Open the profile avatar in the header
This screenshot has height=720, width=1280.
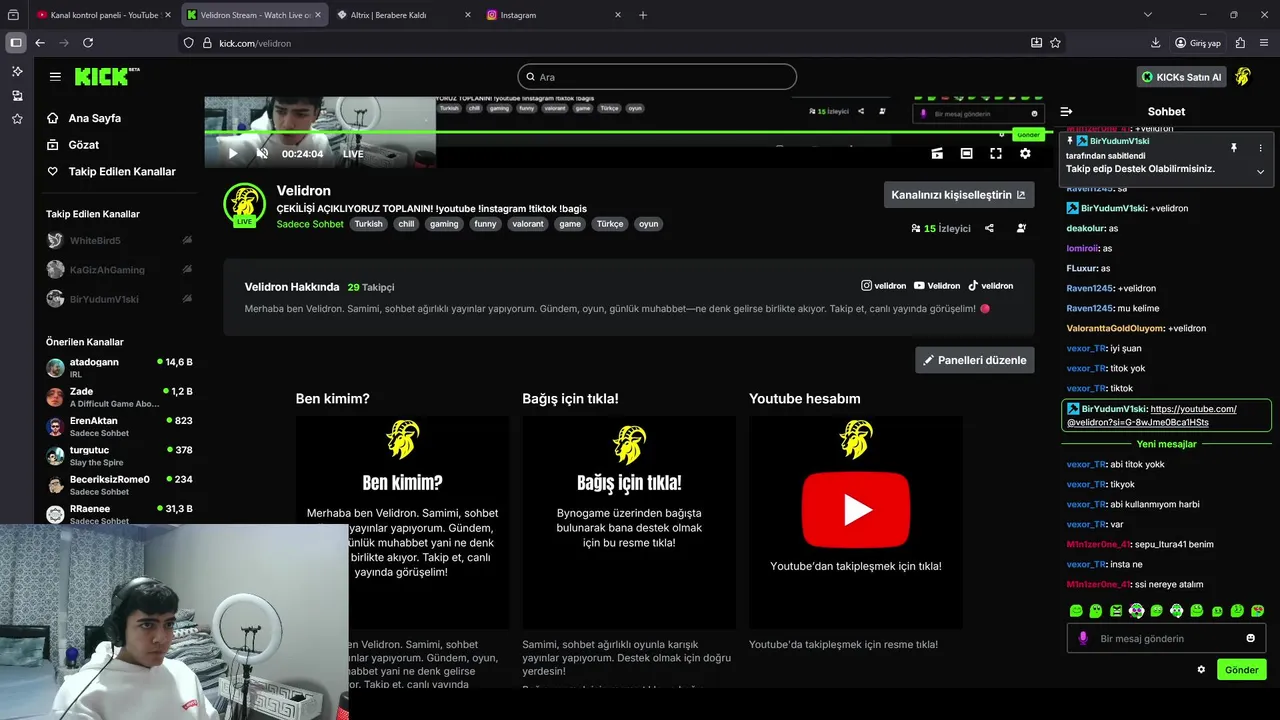(x=1243, y=77)
